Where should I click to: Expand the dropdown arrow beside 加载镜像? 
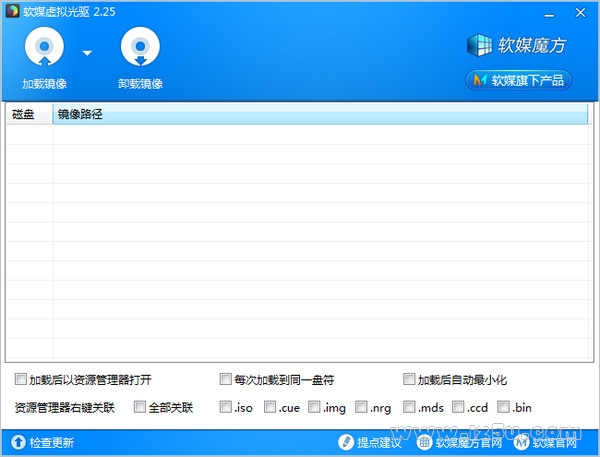[87, 53]
